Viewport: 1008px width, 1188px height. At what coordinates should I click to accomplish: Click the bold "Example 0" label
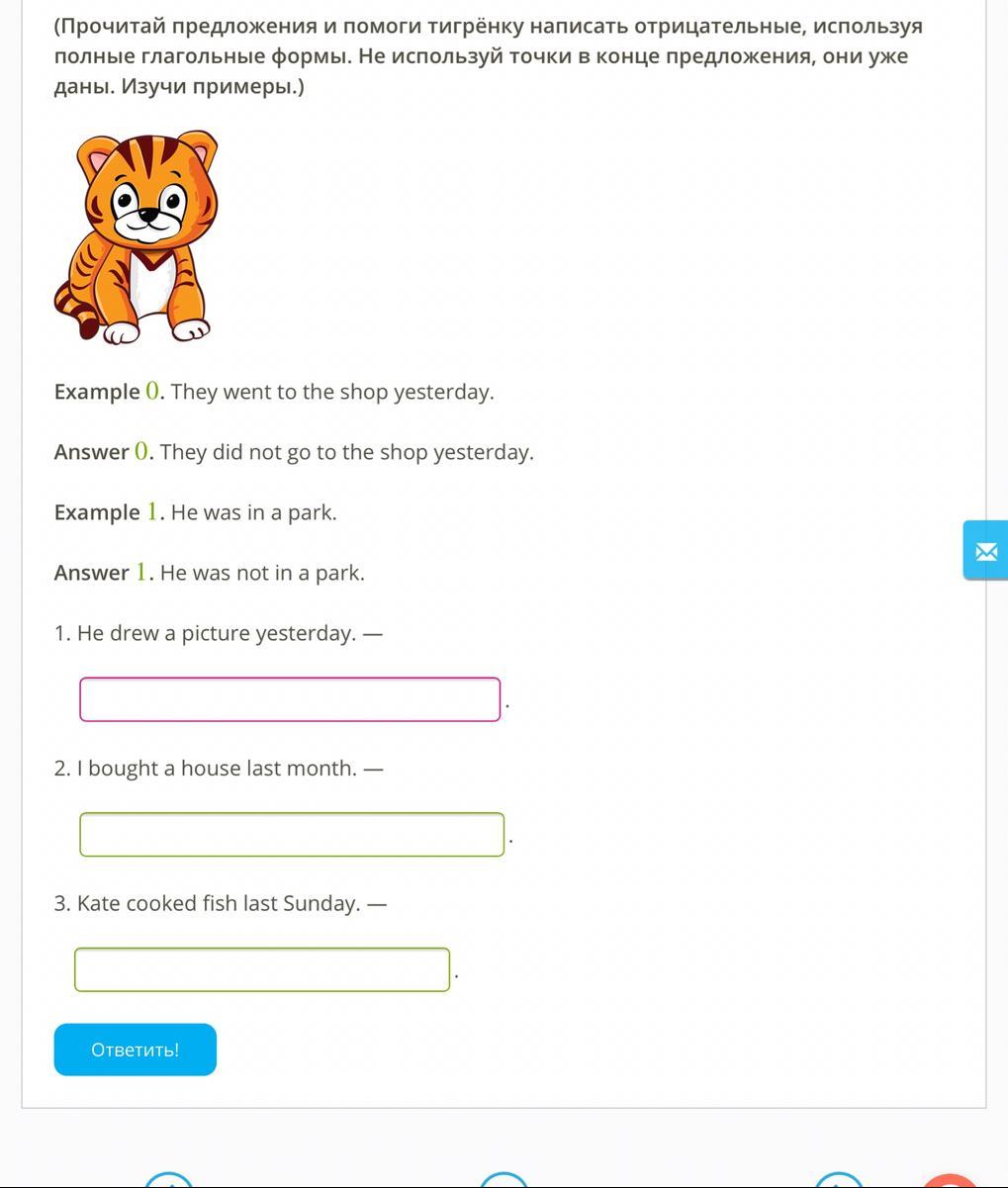pos(107,392)
